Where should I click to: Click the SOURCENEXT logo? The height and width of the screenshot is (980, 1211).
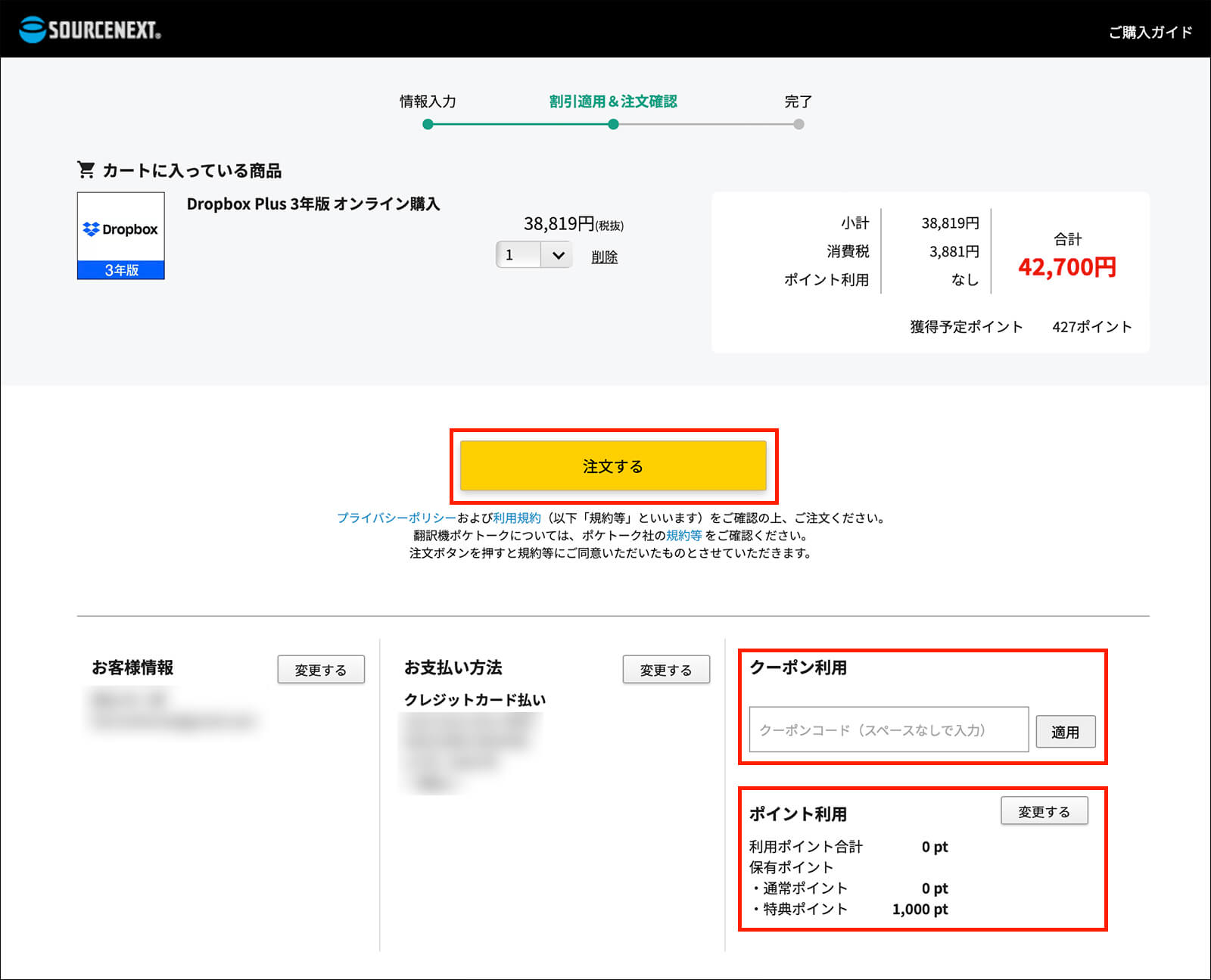[90, 30]
